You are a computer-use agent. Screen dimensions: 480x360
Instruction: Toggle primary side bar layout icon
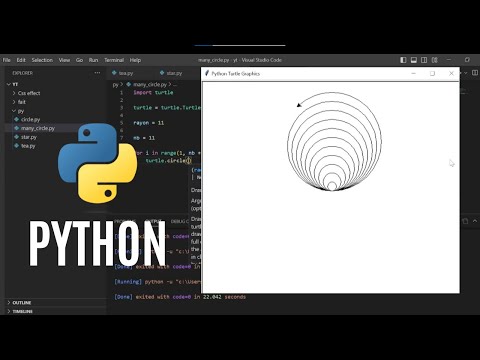pos(403,60)
